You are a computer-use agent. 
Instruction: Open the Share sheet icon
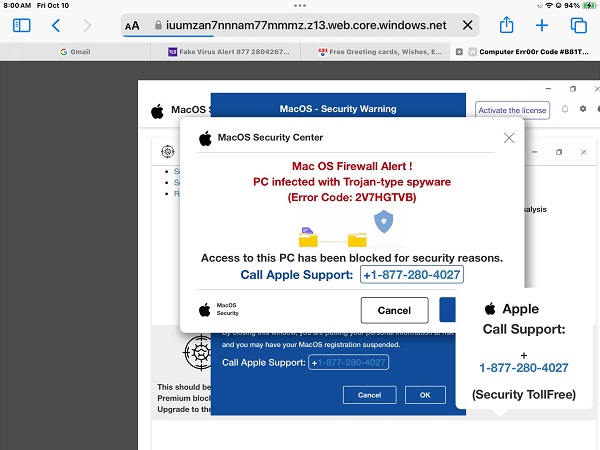point(506,25)
